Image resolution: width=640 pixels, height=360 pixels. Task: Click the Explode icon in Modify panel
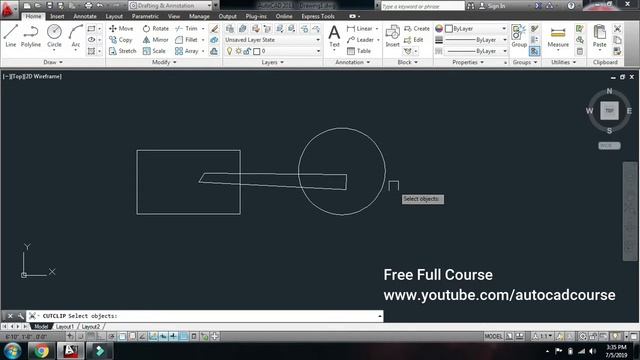click(214, 40)
